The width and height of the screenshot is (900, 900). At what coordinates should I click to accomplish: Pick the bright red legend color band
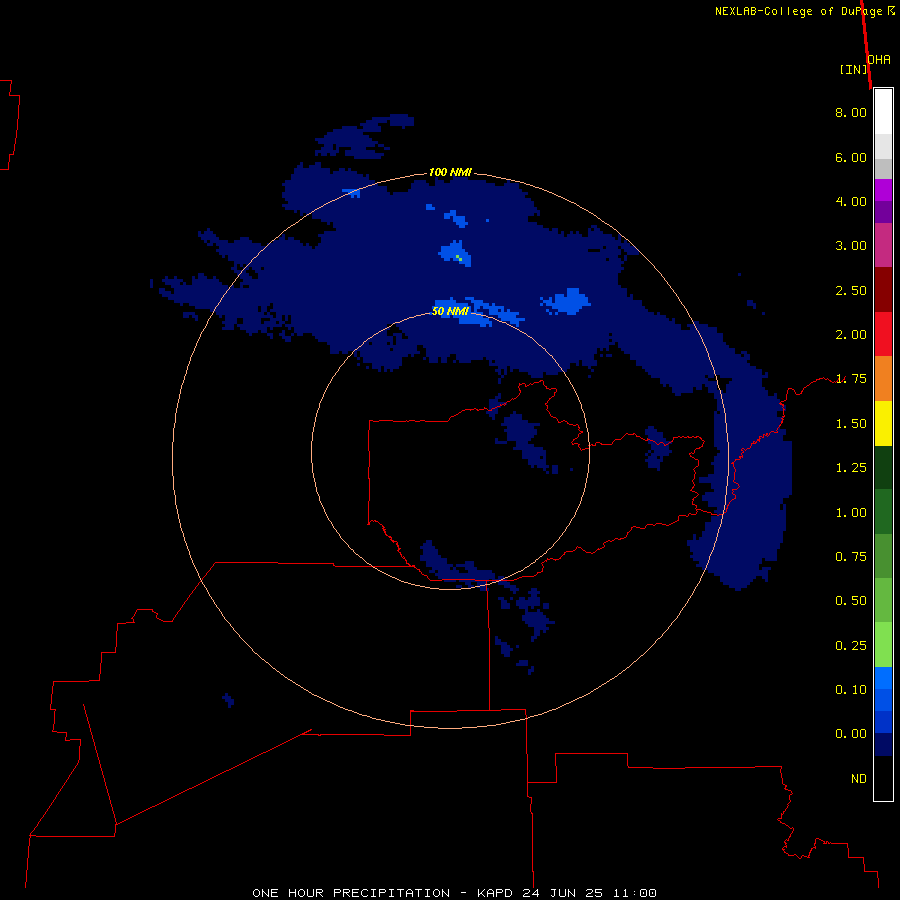883,334
